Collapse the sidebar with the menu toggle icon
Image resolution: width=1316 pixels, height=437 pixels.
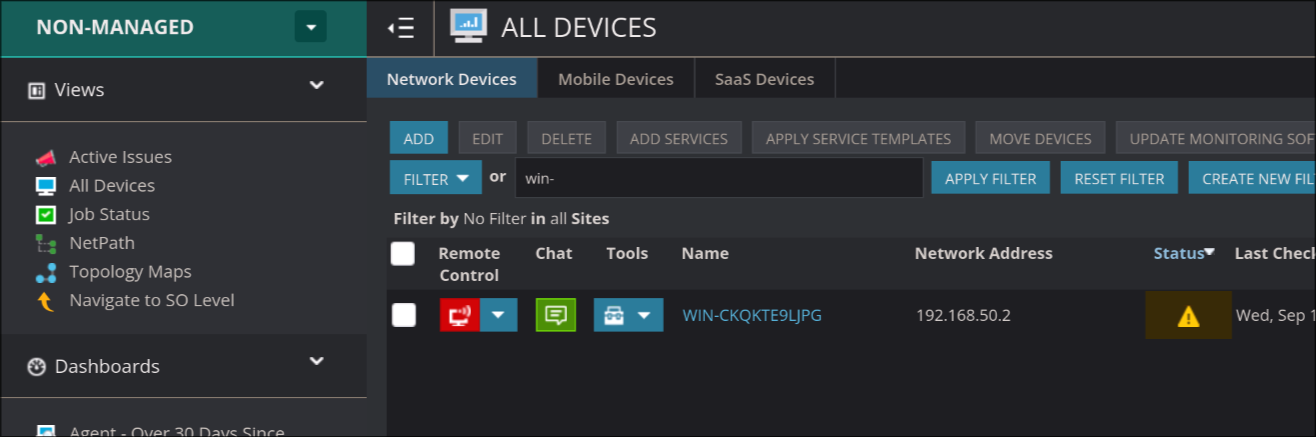point(401,28)
